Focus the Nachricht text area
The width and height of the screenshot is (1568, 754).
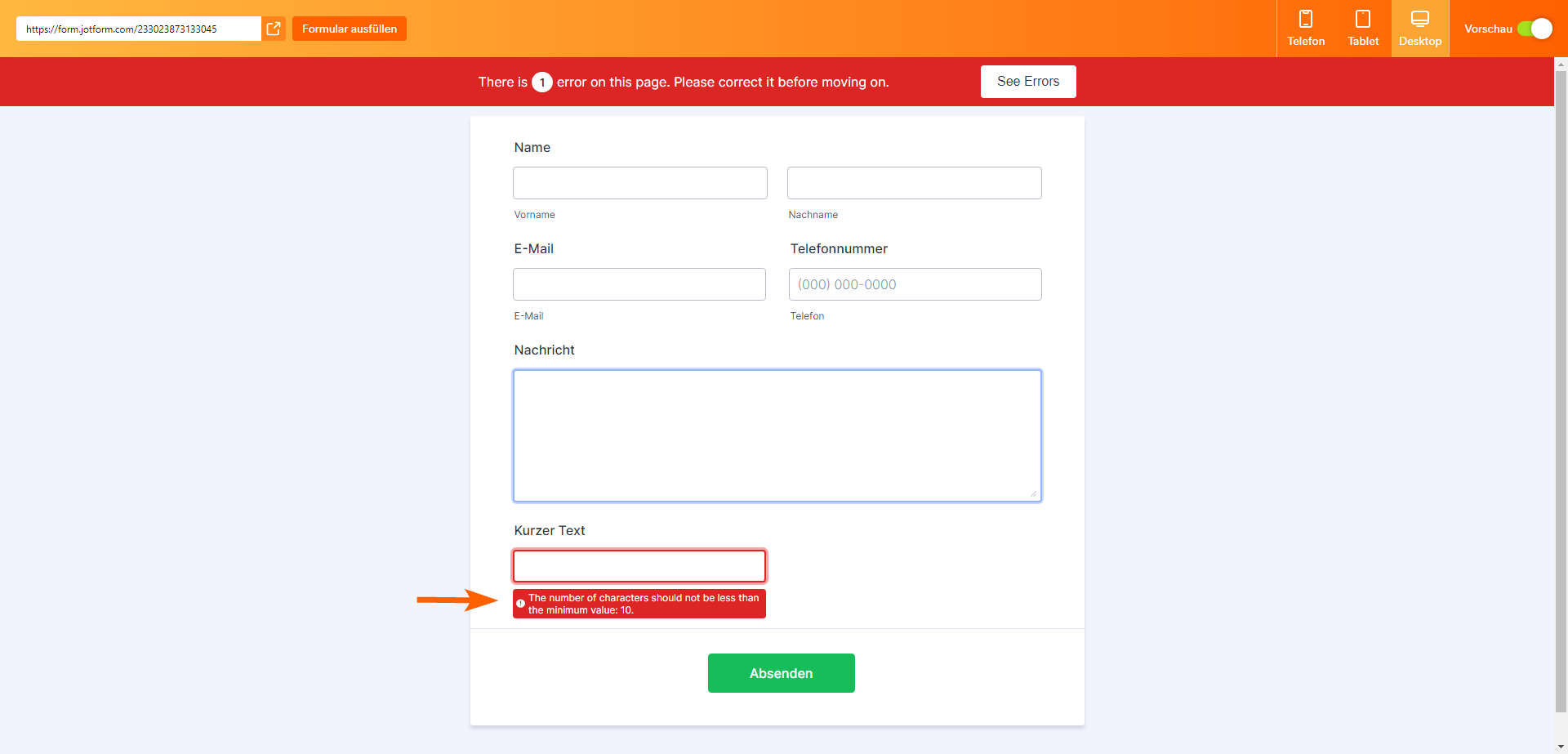pos(777,435)
